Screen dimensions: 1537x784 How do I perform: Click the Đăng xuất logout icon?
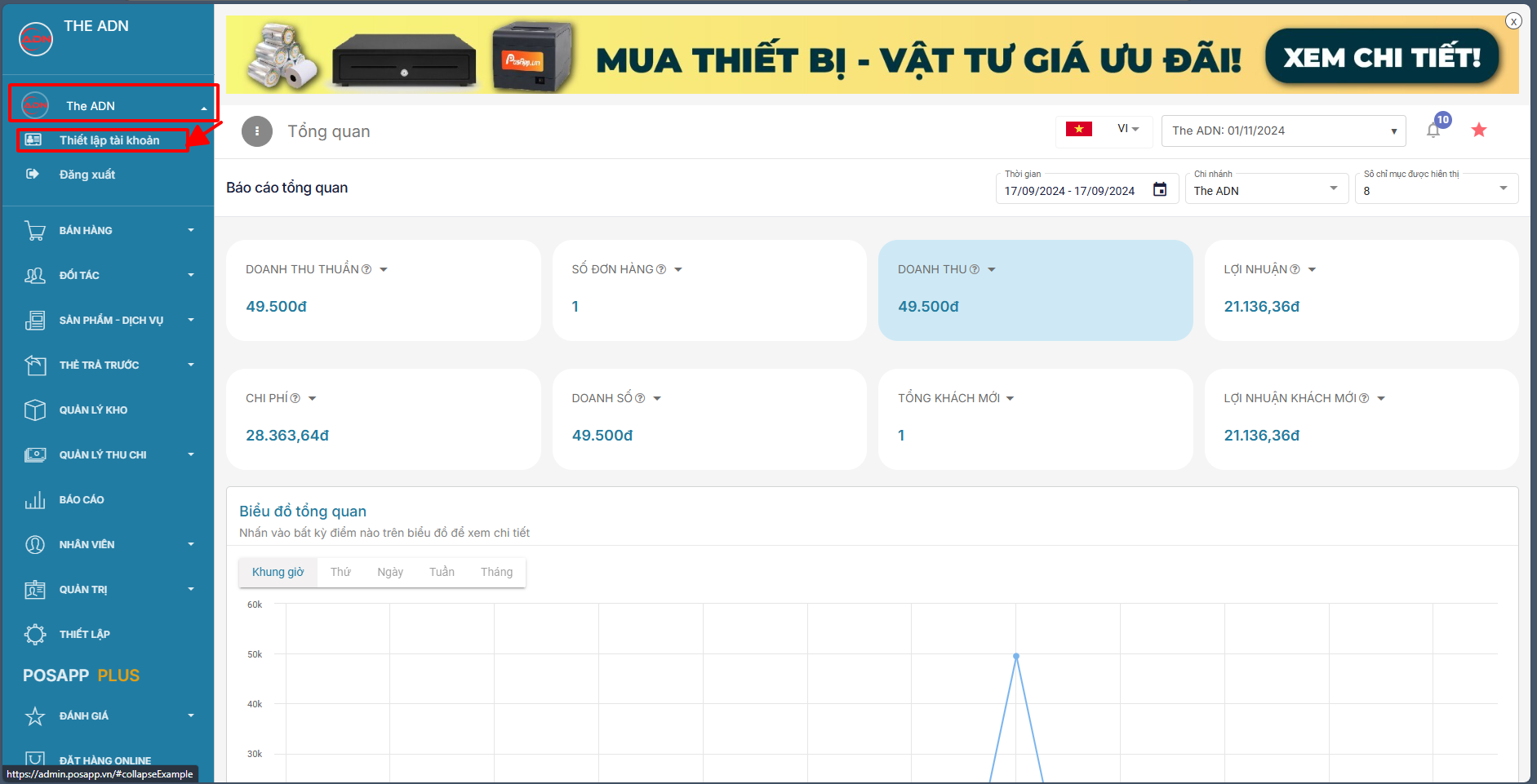click(33, 174)
